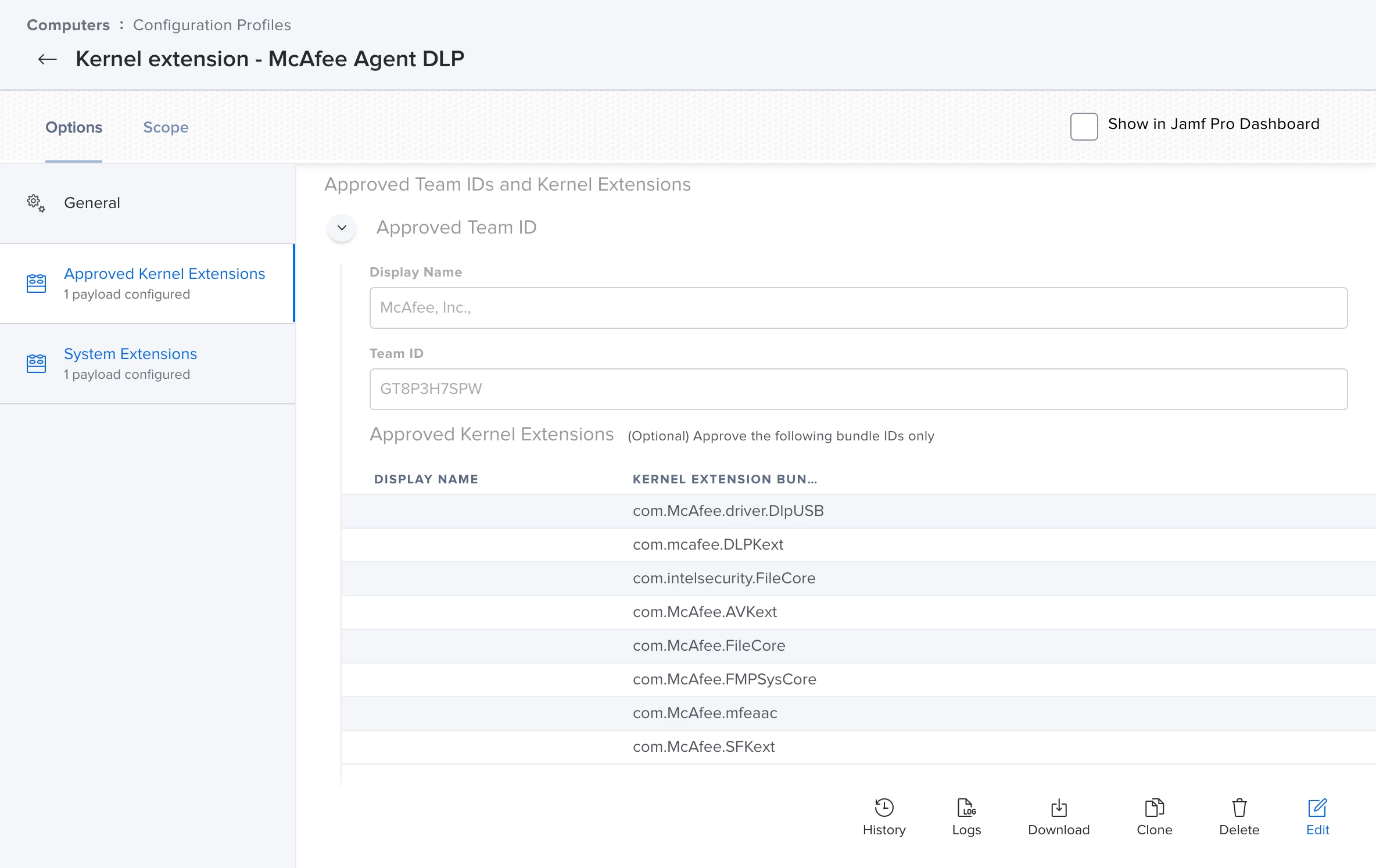1376x868 pixels.
Task: Sort by the DISPLAY NAME column header
Action: pos(426,479)
